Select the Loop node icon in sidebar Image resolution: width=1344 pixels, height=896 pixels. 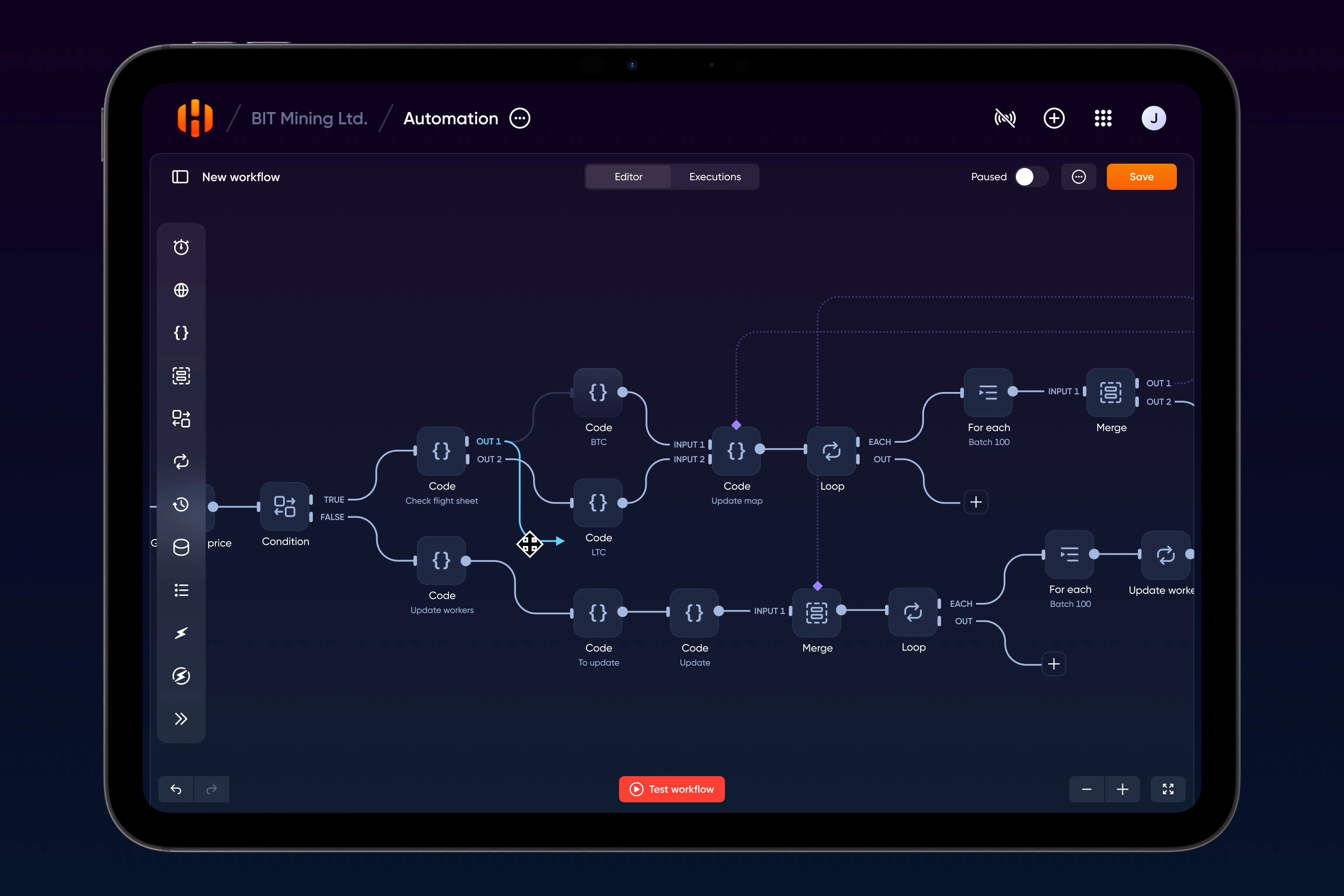181,462
